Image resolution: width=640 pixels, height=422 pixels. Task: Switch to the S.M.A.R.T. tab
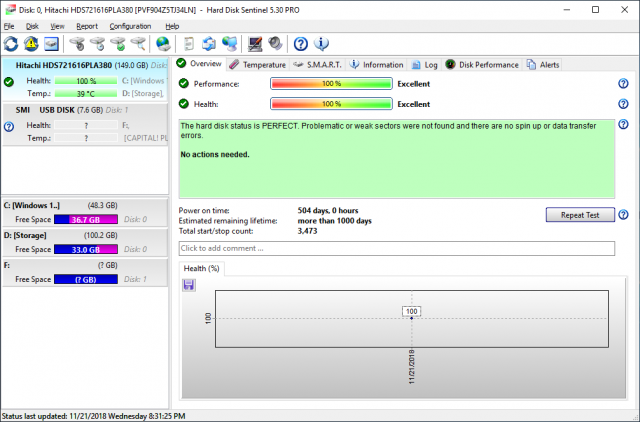[x=317, y=64]
